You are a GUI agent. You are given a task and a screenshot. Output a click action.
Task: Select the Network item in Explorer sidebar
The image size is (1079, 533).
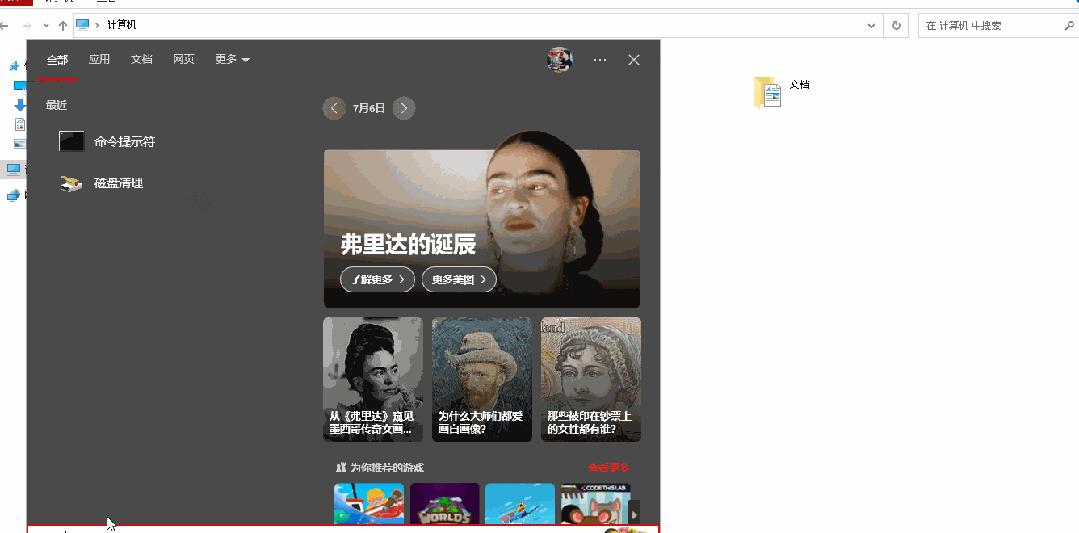click(x=14, y=195)
